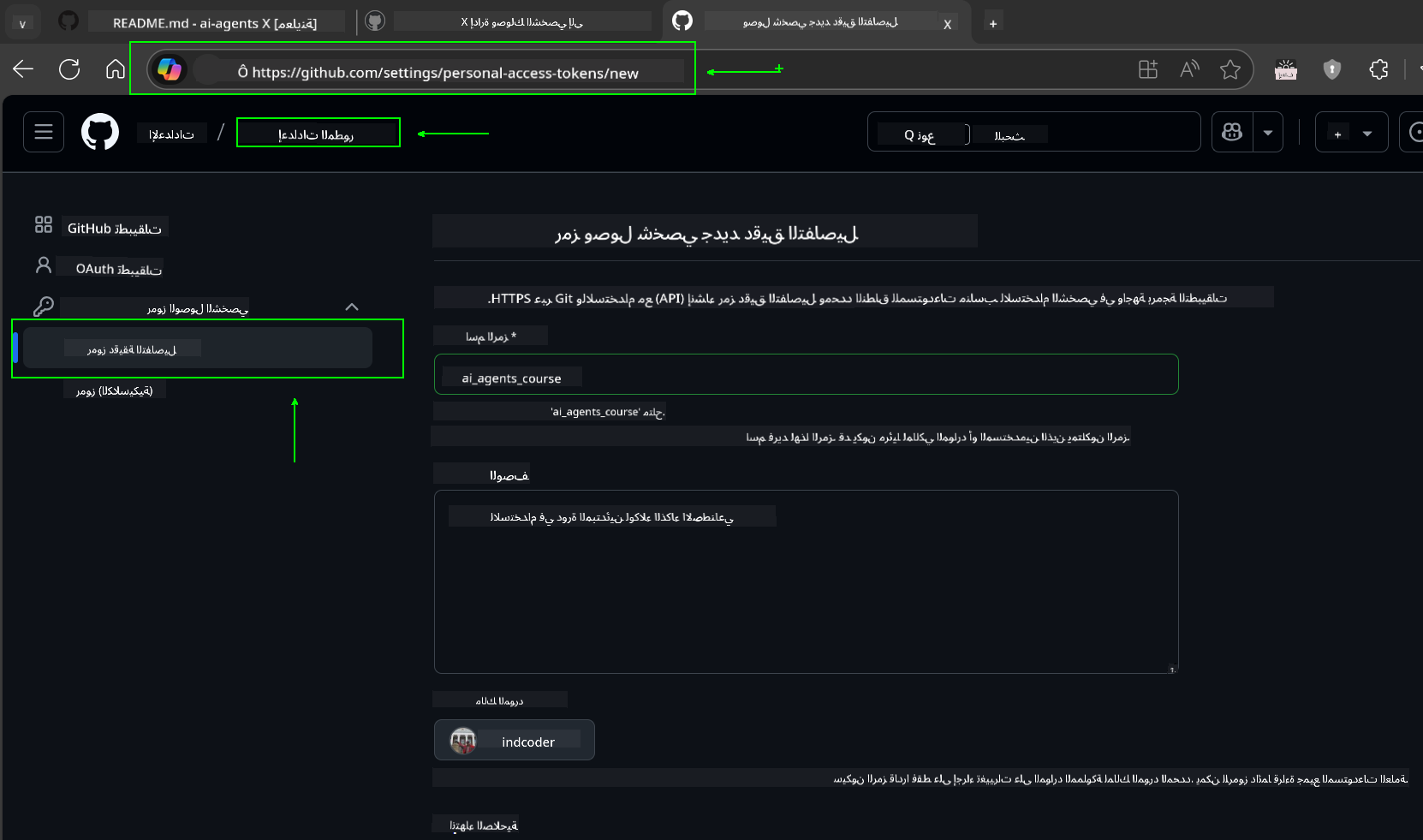1423x840 pixels.
Task: Open dropdown next to Copilot icon
Action: [x=1268, y=133]
